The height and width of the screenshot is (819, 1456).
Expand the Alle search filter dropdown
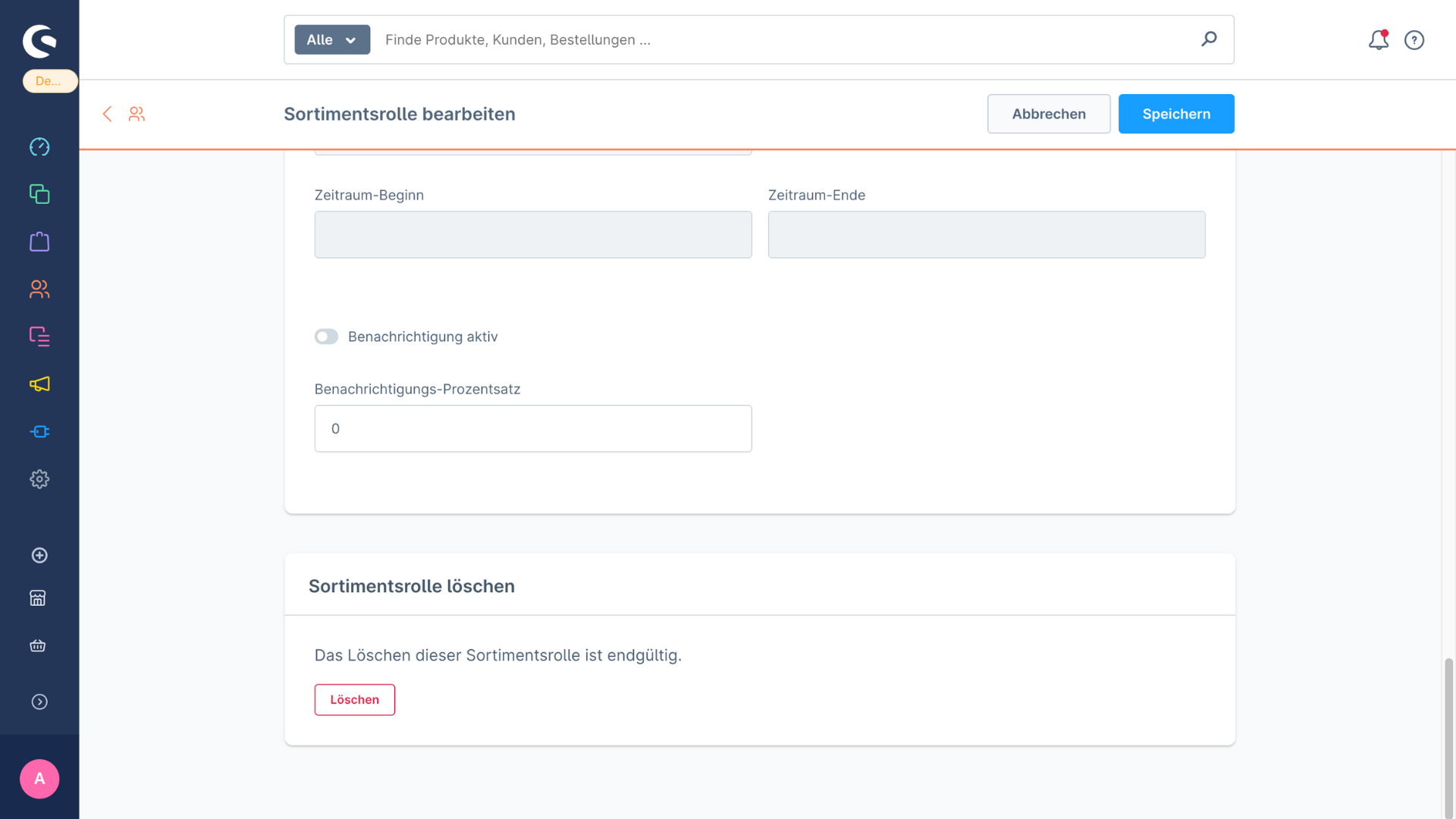point(332,39)
